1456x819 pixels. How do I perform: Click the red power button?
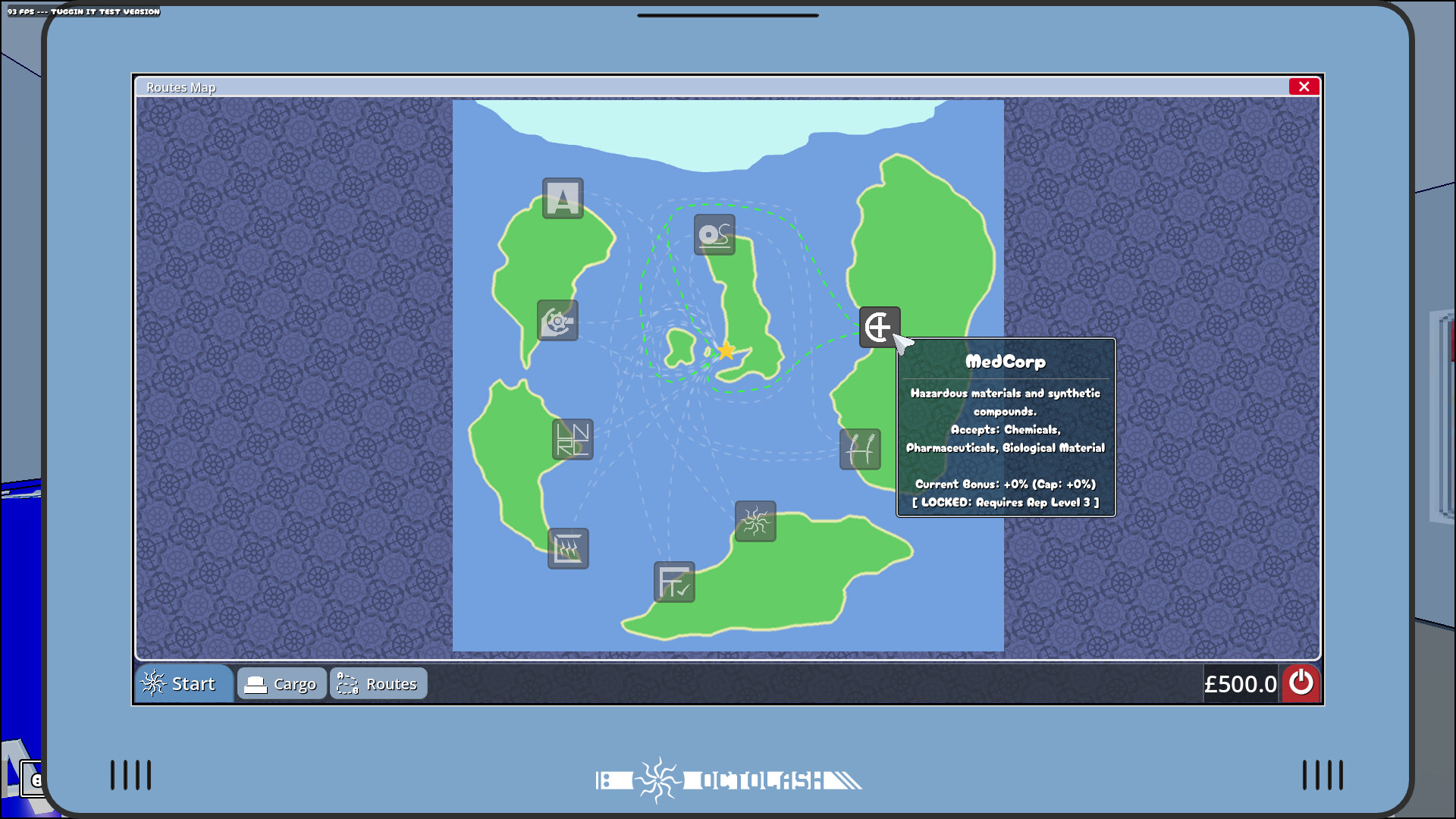pyautogui.click(x=1301, y=683)
